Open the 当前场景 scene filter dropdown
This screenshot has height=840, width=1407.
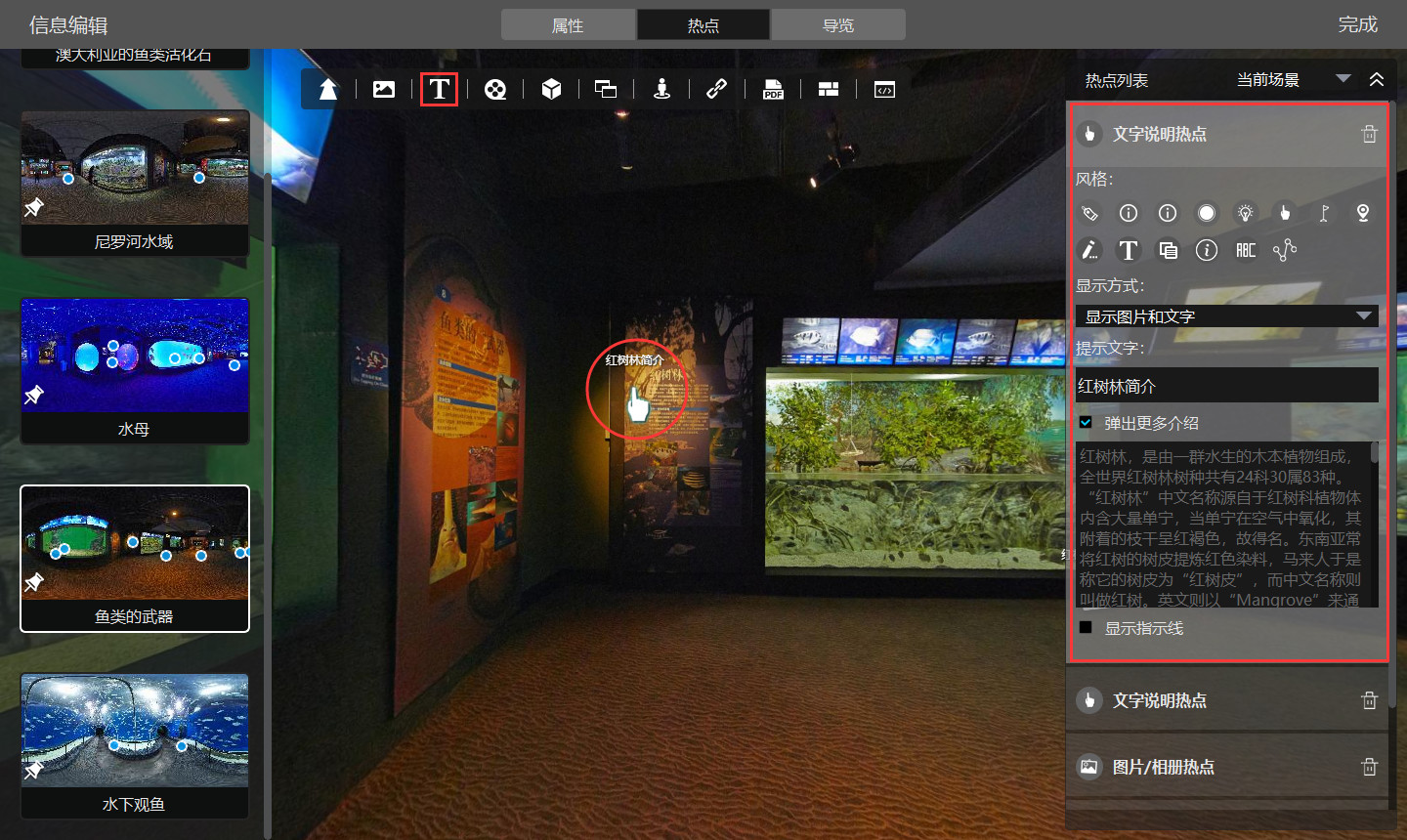(x=1293, y=79)
